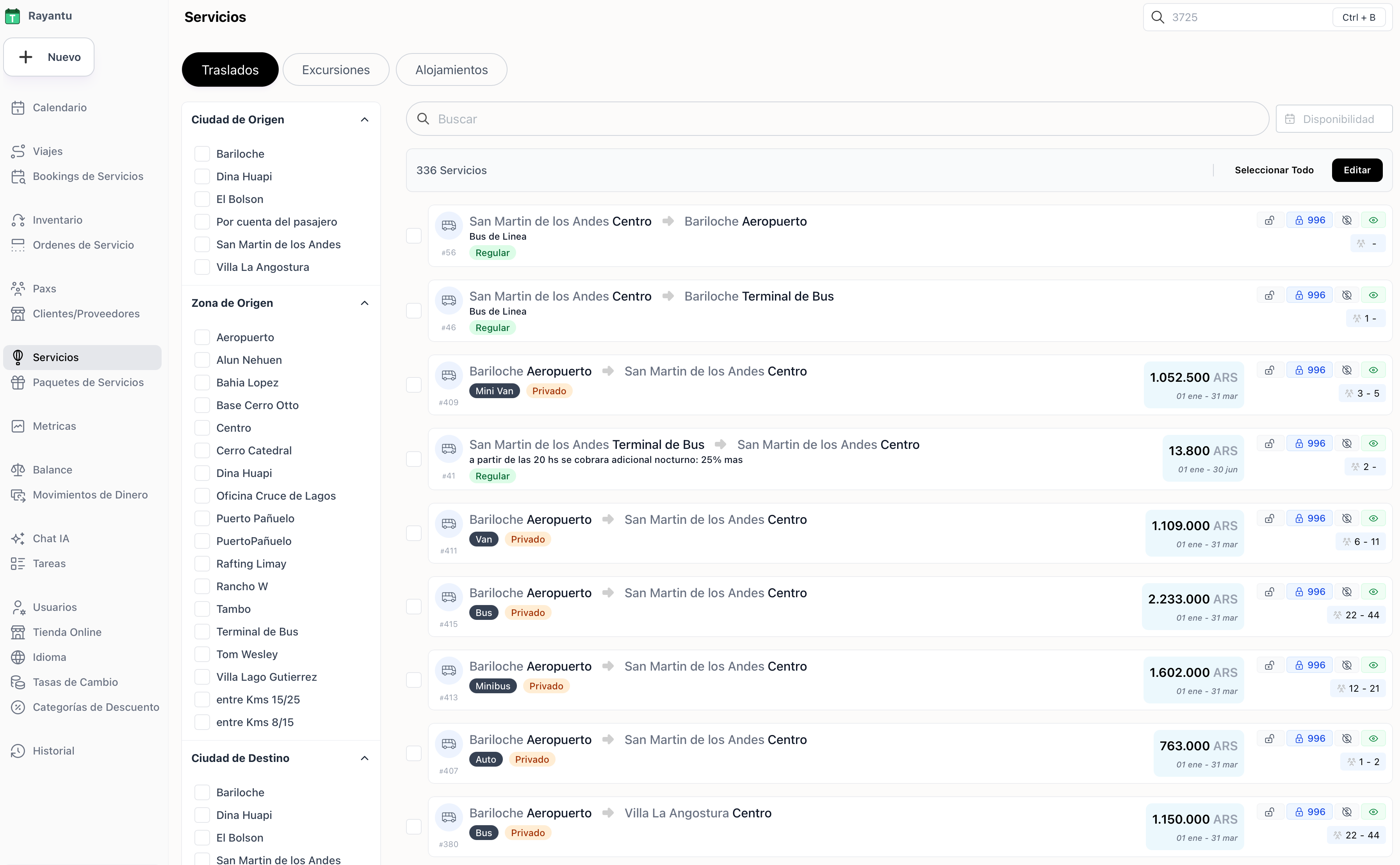The height and width of the screenshot is (865, 1400).
Task: Open the Tienda Online section
Action: (66, 632)
